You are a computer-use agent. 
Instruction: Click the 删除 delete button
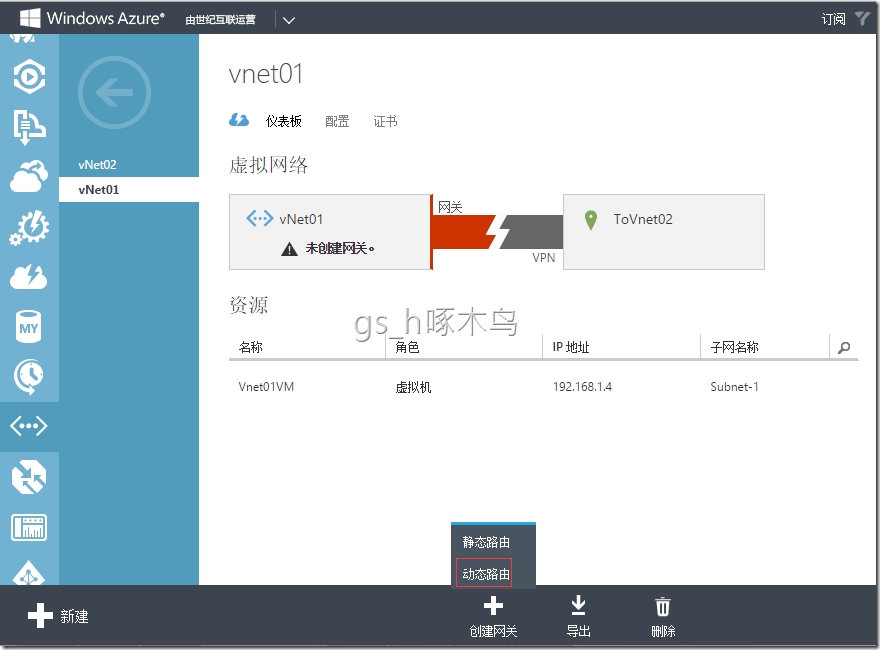tap(663, 617)
